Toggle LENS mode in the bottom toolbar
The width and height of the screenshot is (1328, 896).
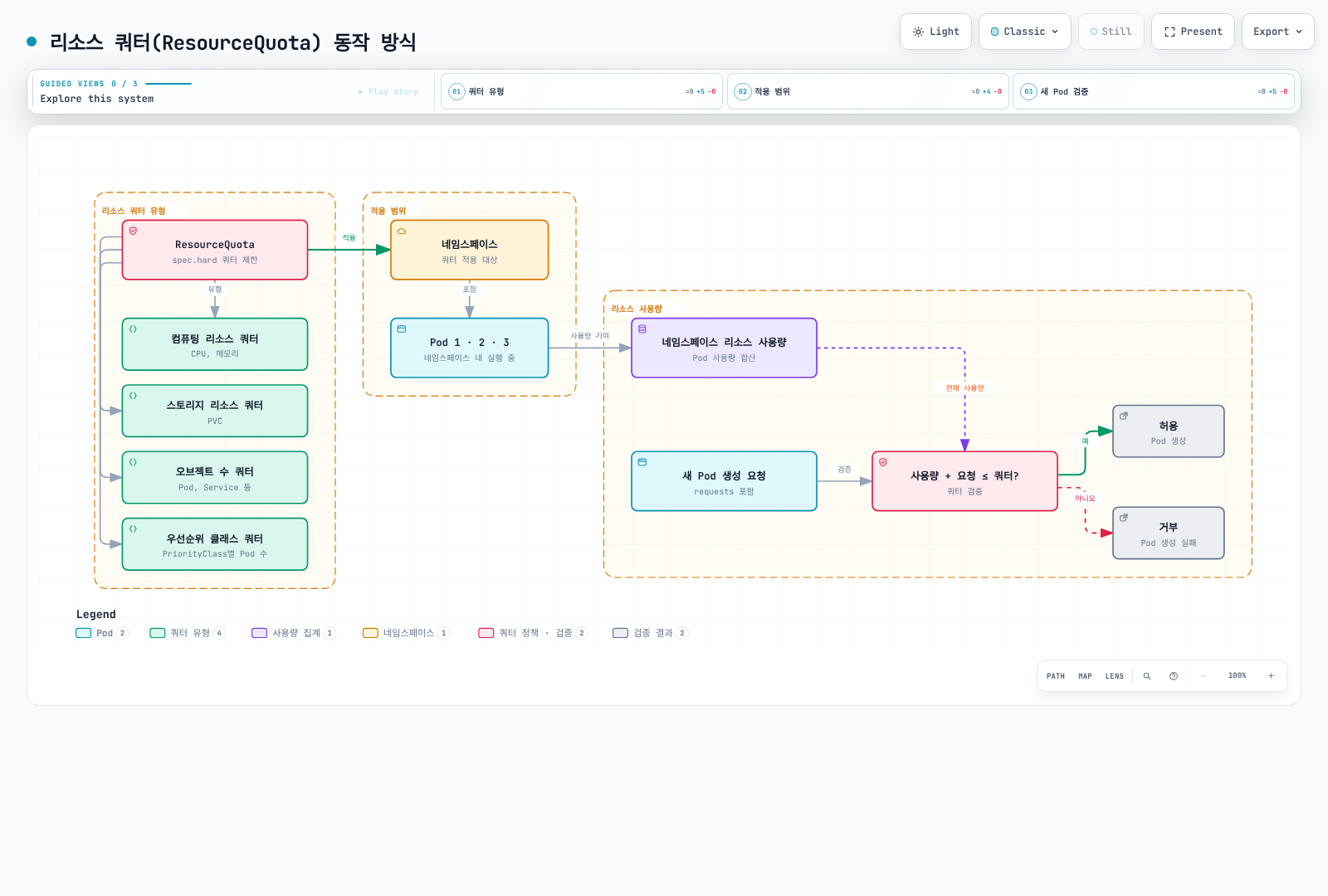(1115, 676)
